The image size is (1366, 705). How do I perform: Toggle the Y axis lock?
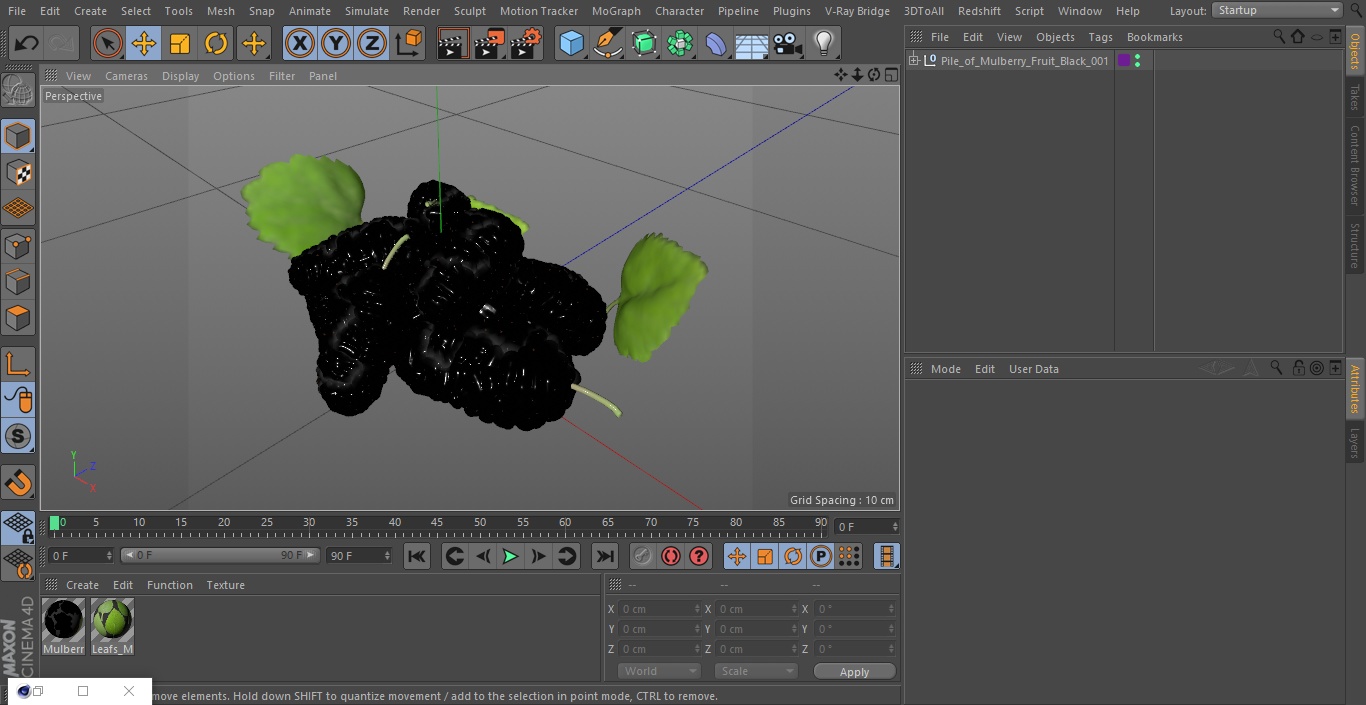coord(336,43)
